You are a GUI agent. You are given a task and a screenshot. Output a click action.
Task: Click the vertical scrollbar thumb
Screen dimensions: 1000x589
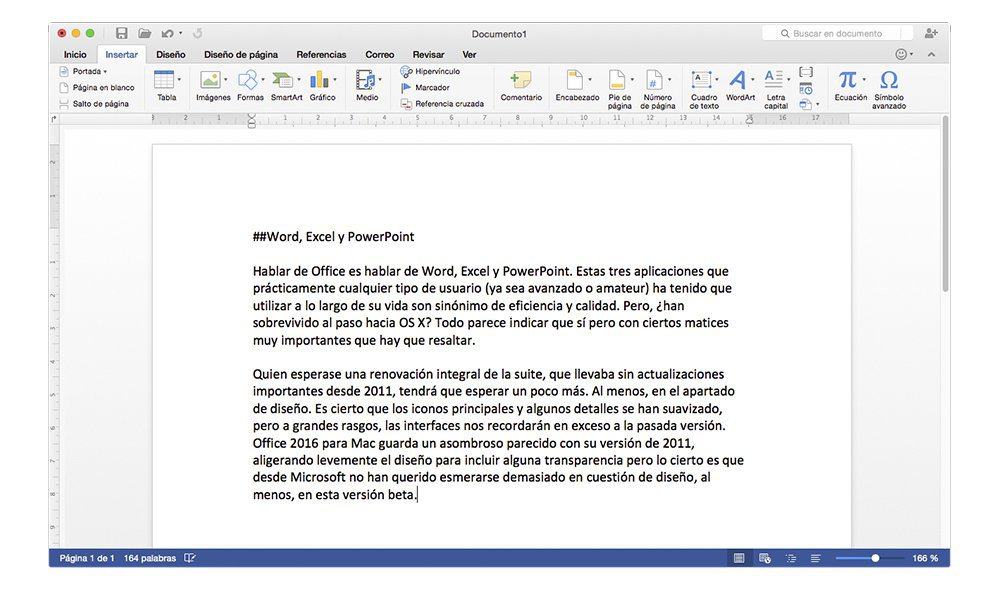pos(945,204)
